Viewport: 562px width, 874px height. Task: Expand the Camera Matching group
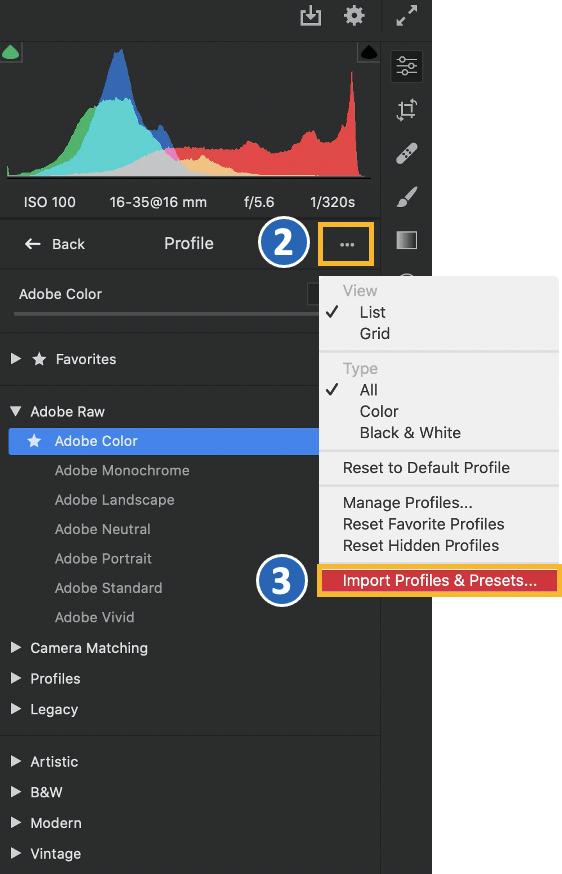tap(16, 648)
